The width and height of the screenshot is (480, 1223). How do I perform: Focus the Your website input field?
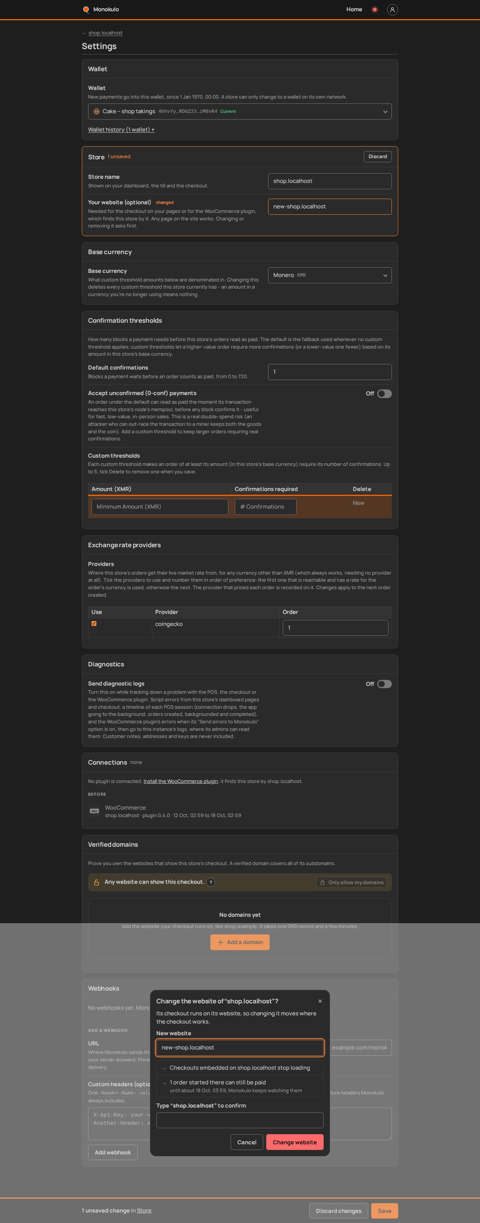[330, 206]
